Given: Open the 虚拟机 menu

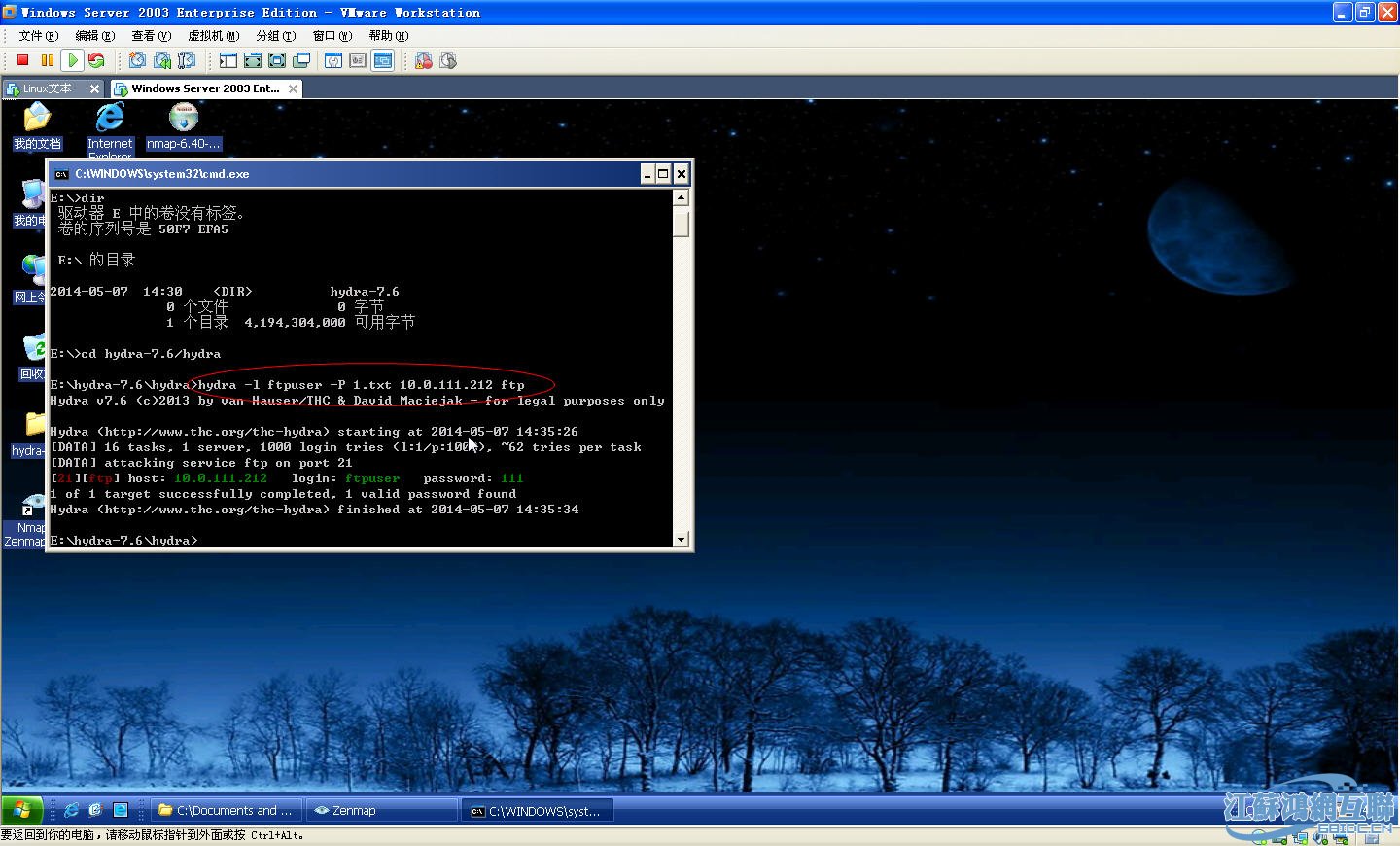Looking at the screenshot, I should coord(214,35).
